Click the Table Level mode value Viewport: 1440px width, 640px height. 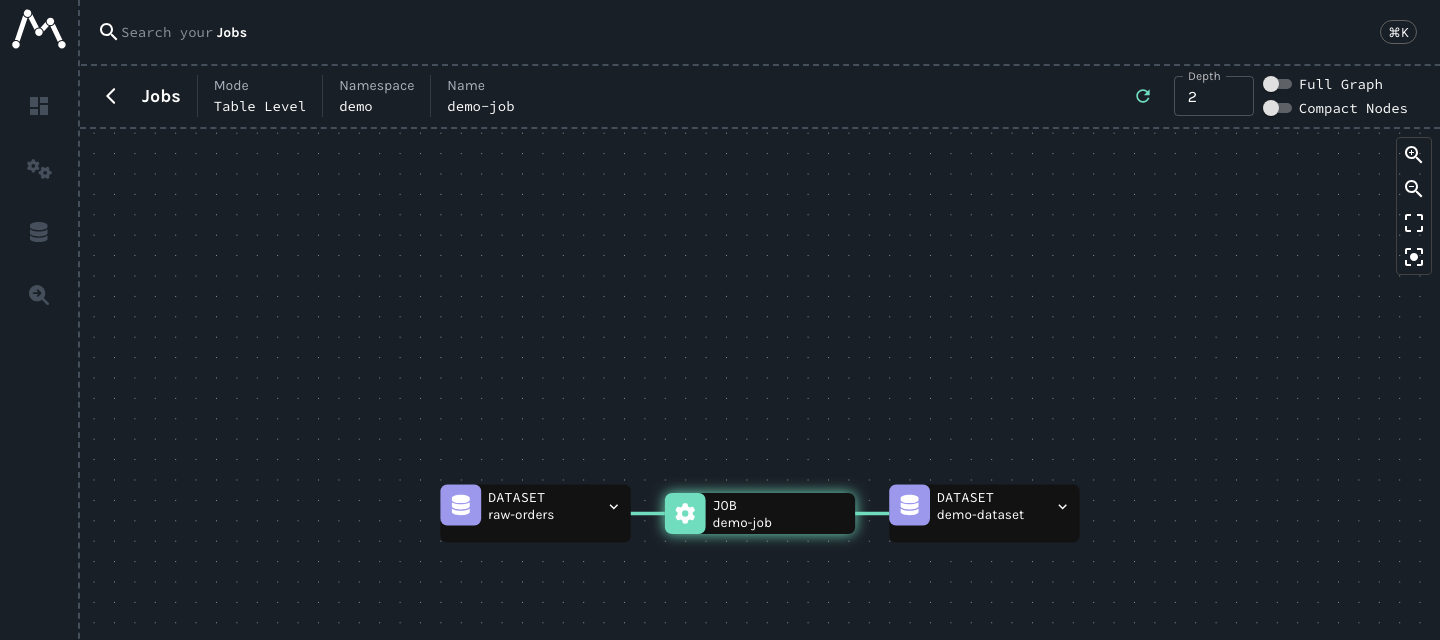pos(260,106)
